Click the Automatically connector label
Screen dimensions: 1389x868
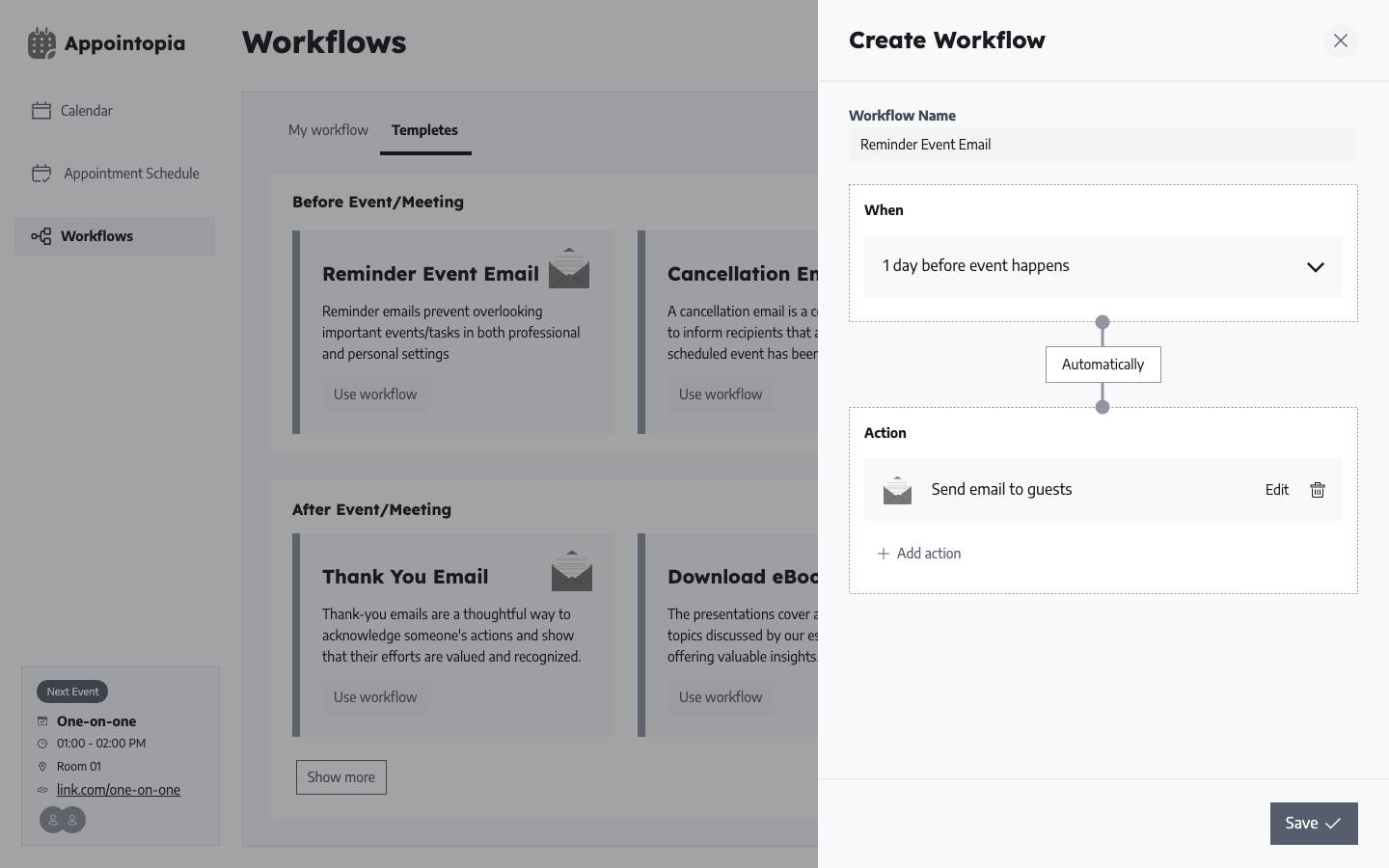(1103, 365)
